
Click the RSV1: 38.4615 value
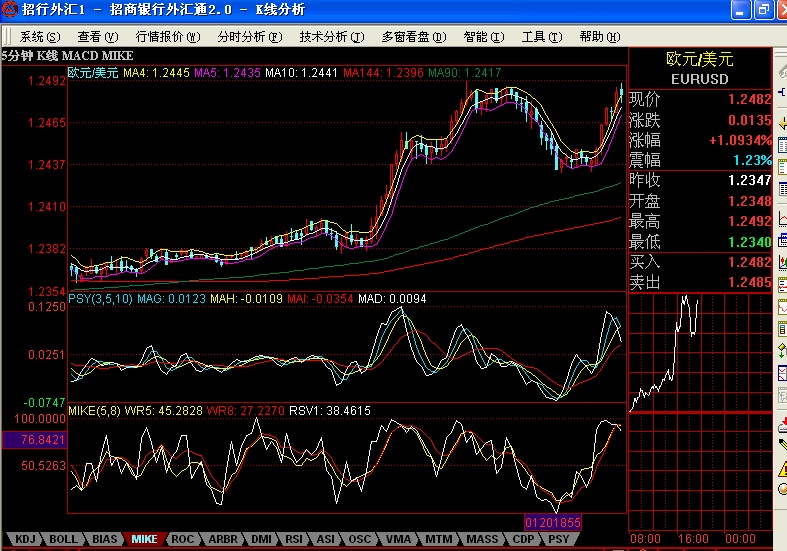330,410
